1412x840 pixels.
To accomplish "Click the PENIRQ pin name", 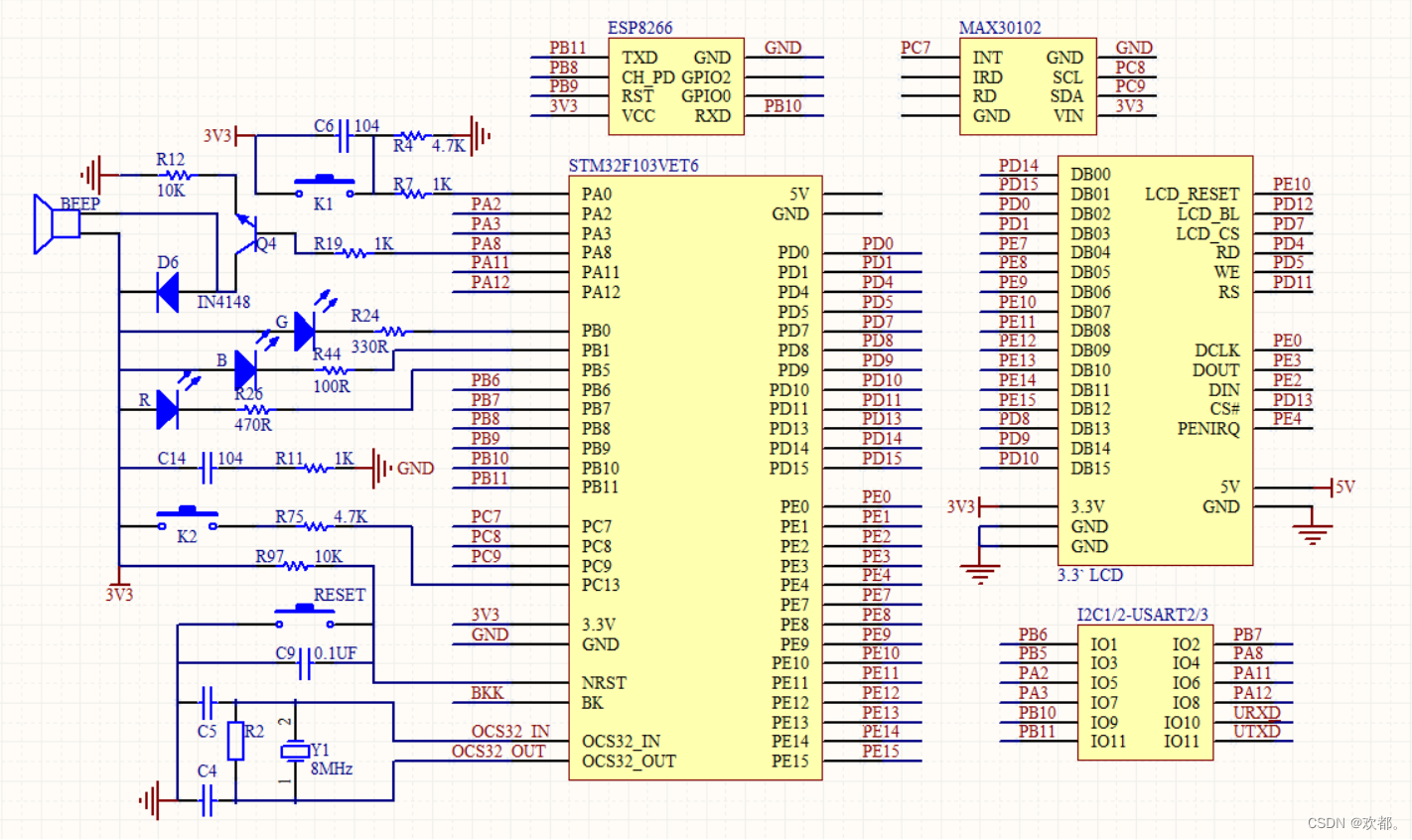I will pos(1208,429).
